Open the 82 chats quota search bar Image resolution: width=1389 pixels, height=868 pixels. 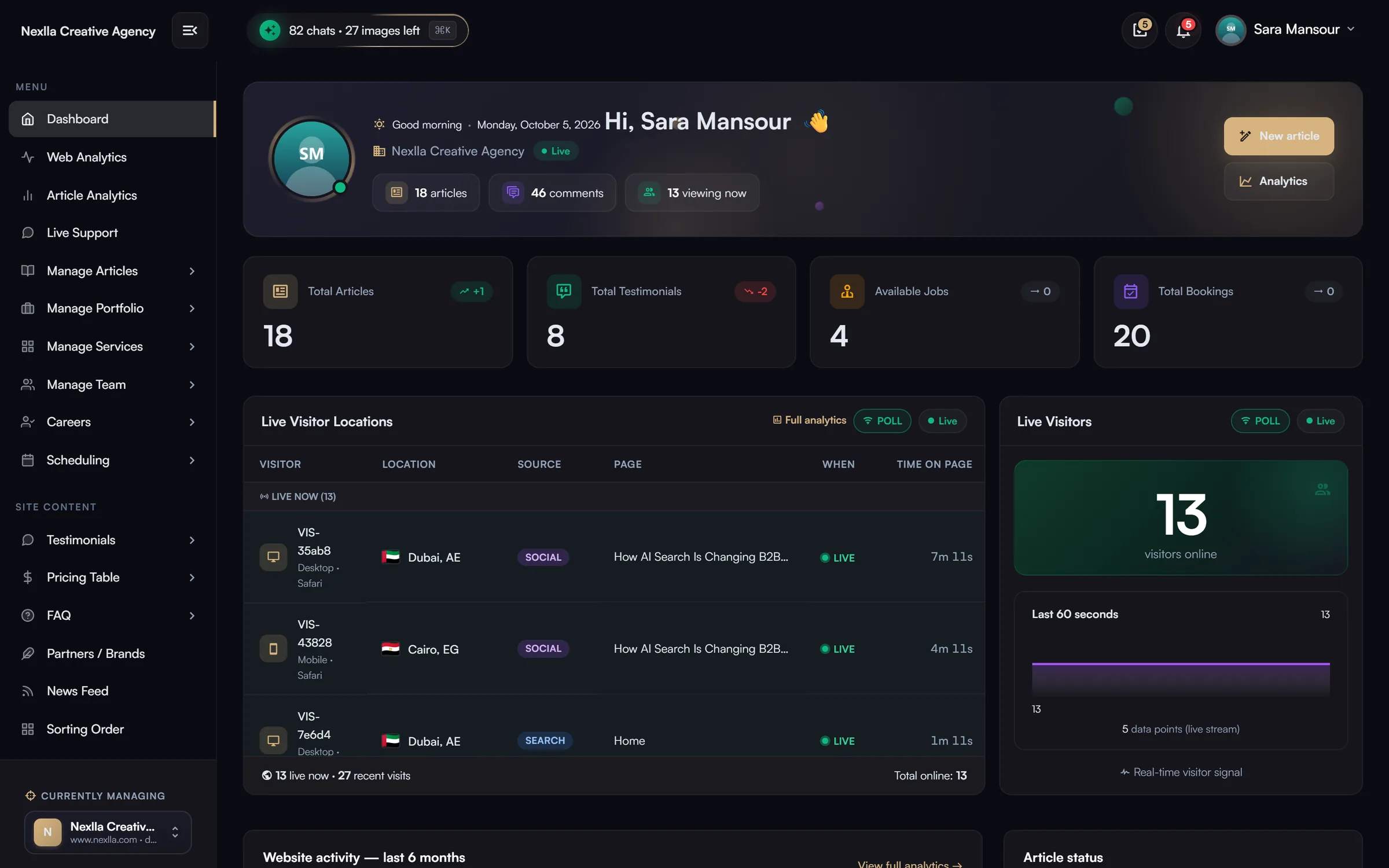point(357,30)
